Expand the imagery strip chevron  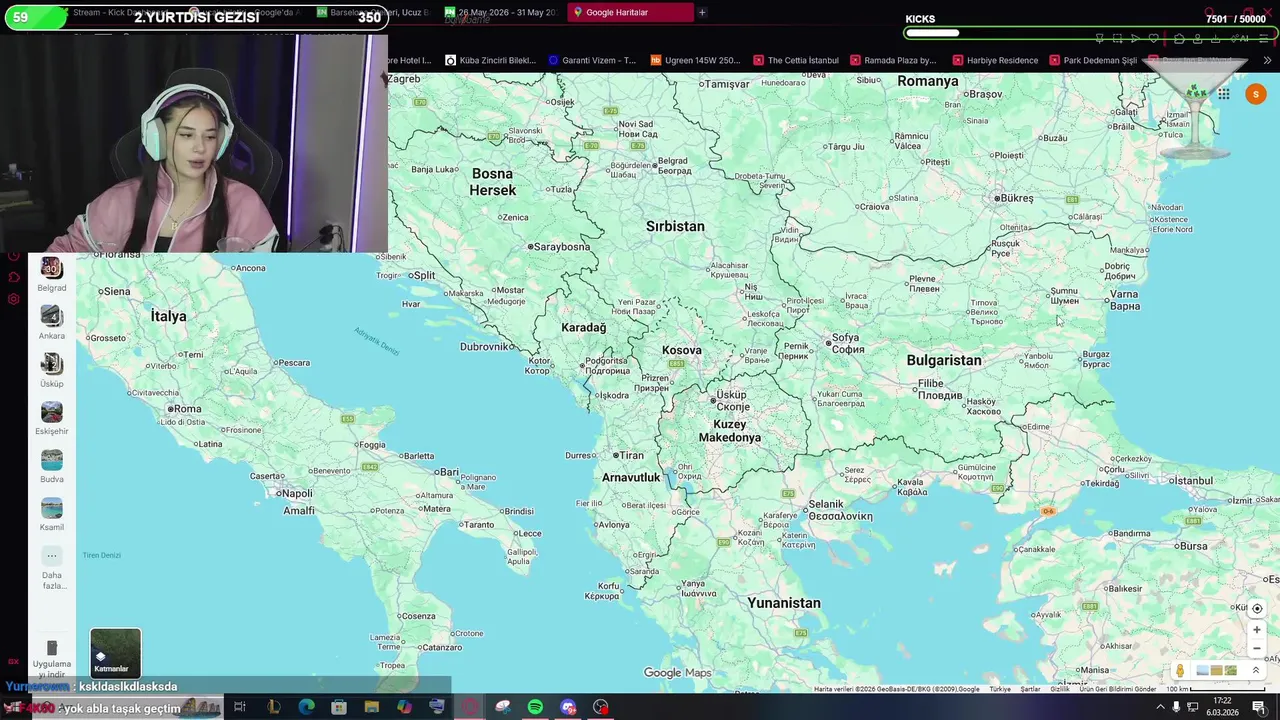1256,671
